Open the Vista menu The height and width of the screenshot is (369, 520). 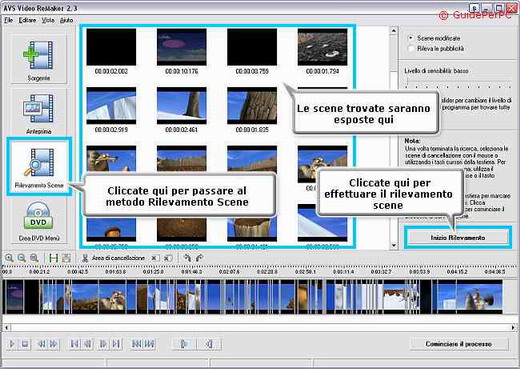click(48, 20)
